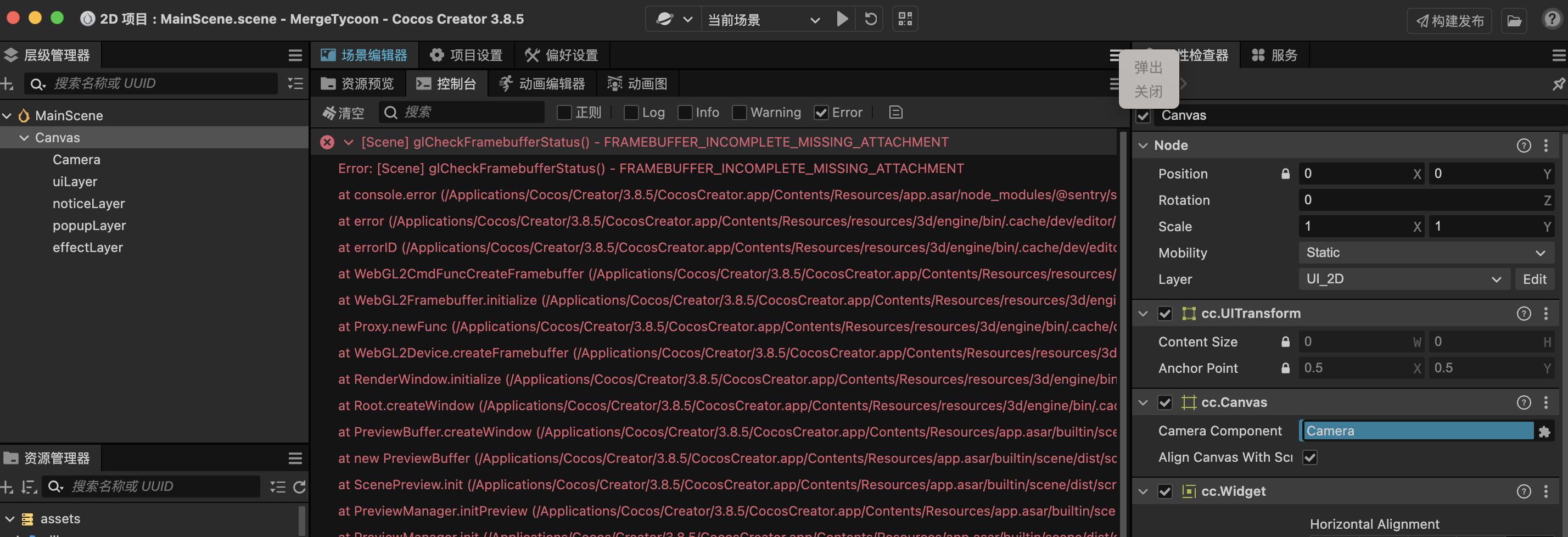Switch to the 服务 tab
The image size is (1568, 537).
tap(1275, 55)
